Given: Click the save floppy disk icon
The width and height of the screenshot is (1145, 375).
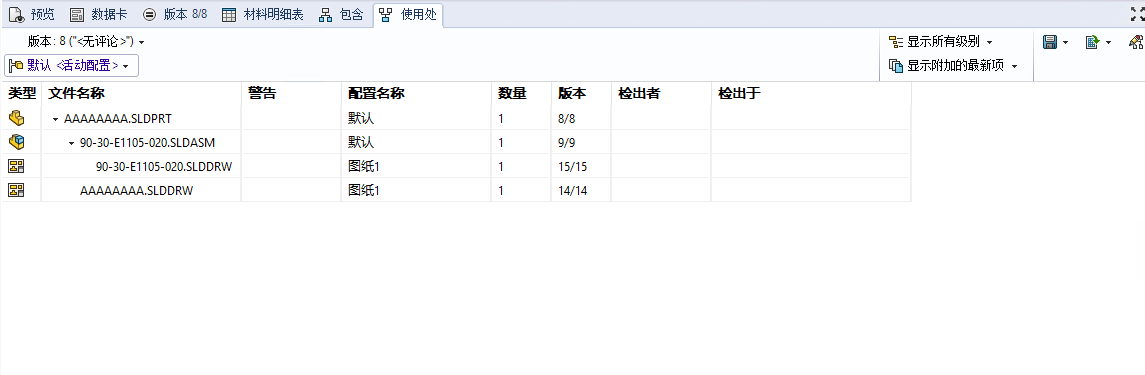Looking at the screenshot, I should [x=1050, y=42].
